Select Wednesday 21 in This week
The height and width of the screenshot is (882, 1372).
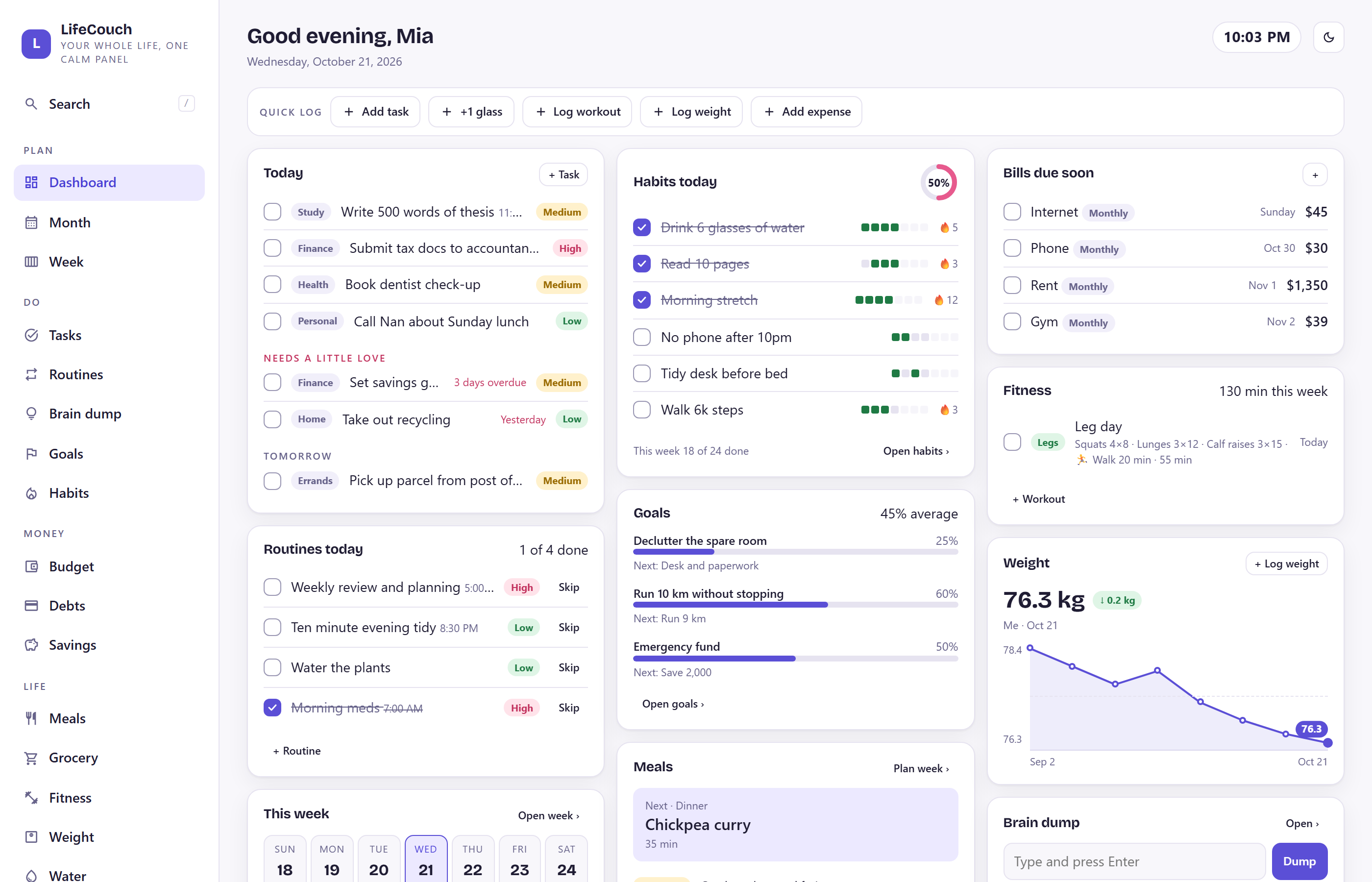(426, 859)
